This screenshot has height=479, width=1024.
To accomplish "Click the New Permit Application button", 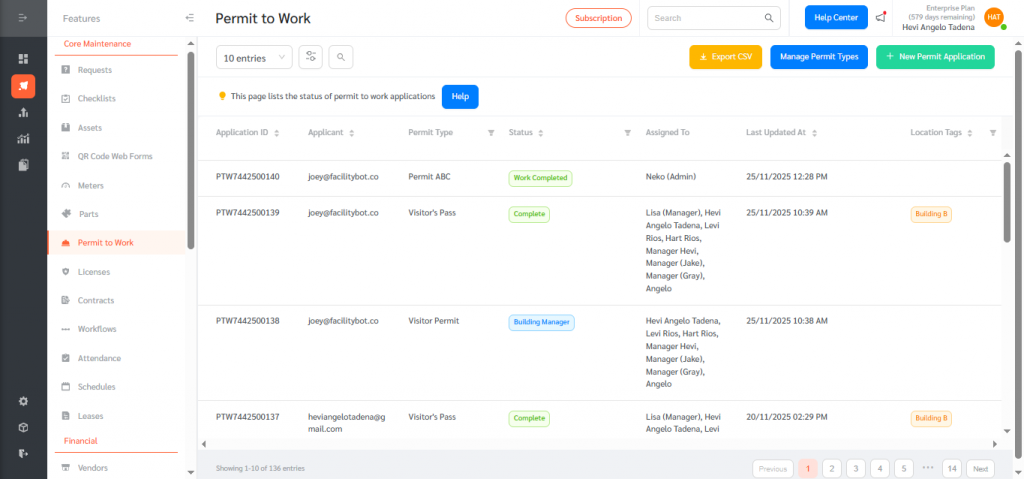I will (935, 57).
